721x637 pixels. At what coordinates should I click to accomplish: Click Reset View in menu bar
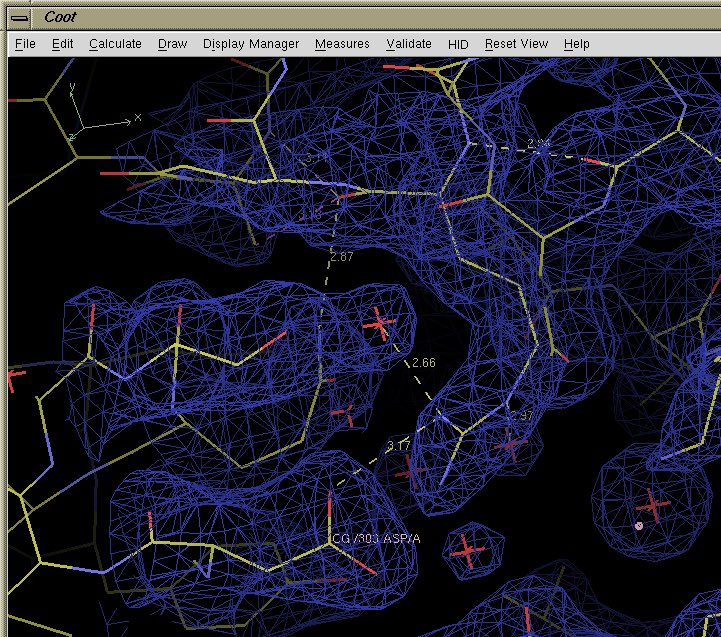516,44
